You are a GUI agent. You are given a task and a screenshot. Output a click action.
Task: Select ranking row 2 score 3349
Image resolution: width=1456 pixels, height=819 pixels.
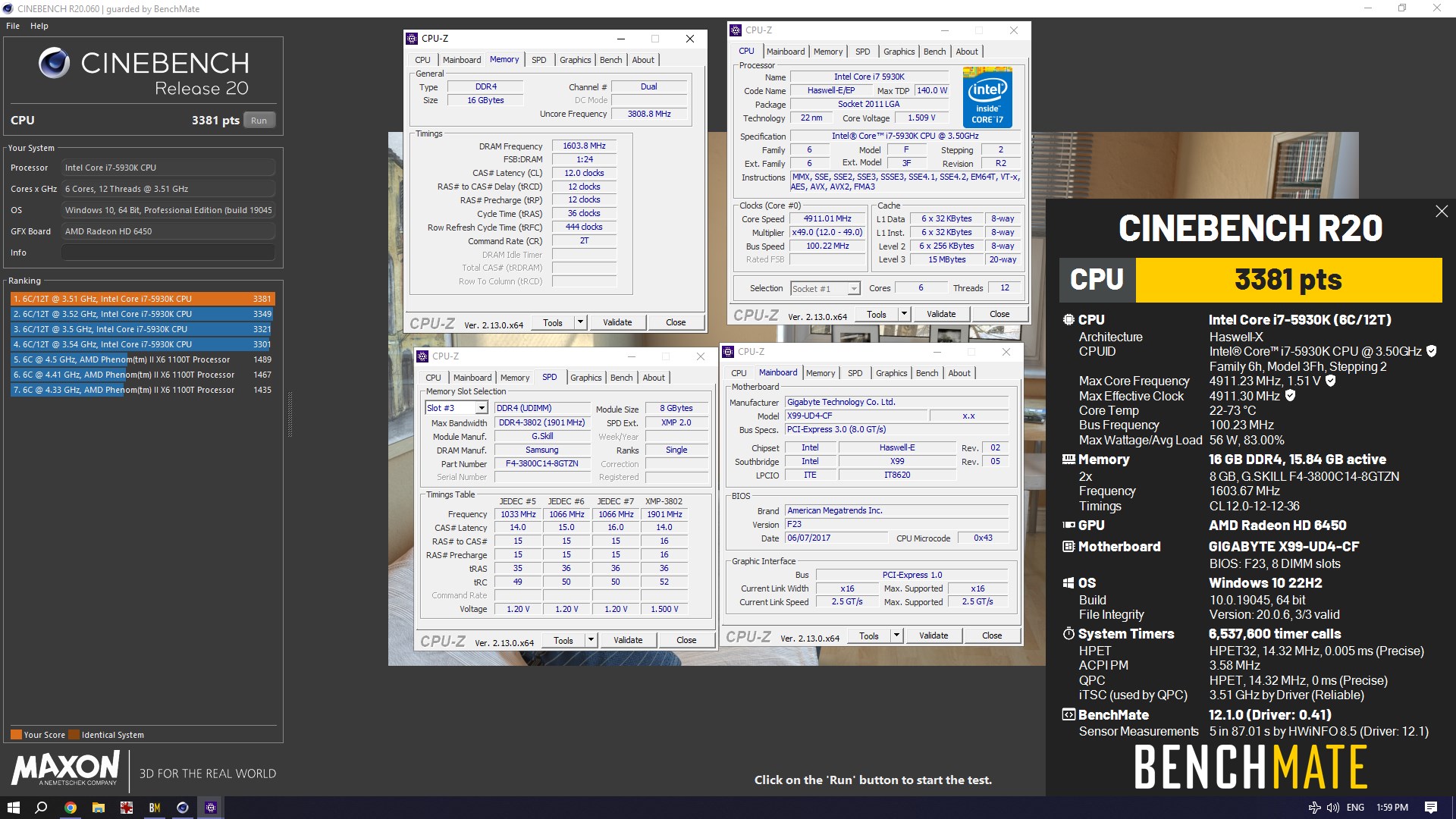pos(142,314)
